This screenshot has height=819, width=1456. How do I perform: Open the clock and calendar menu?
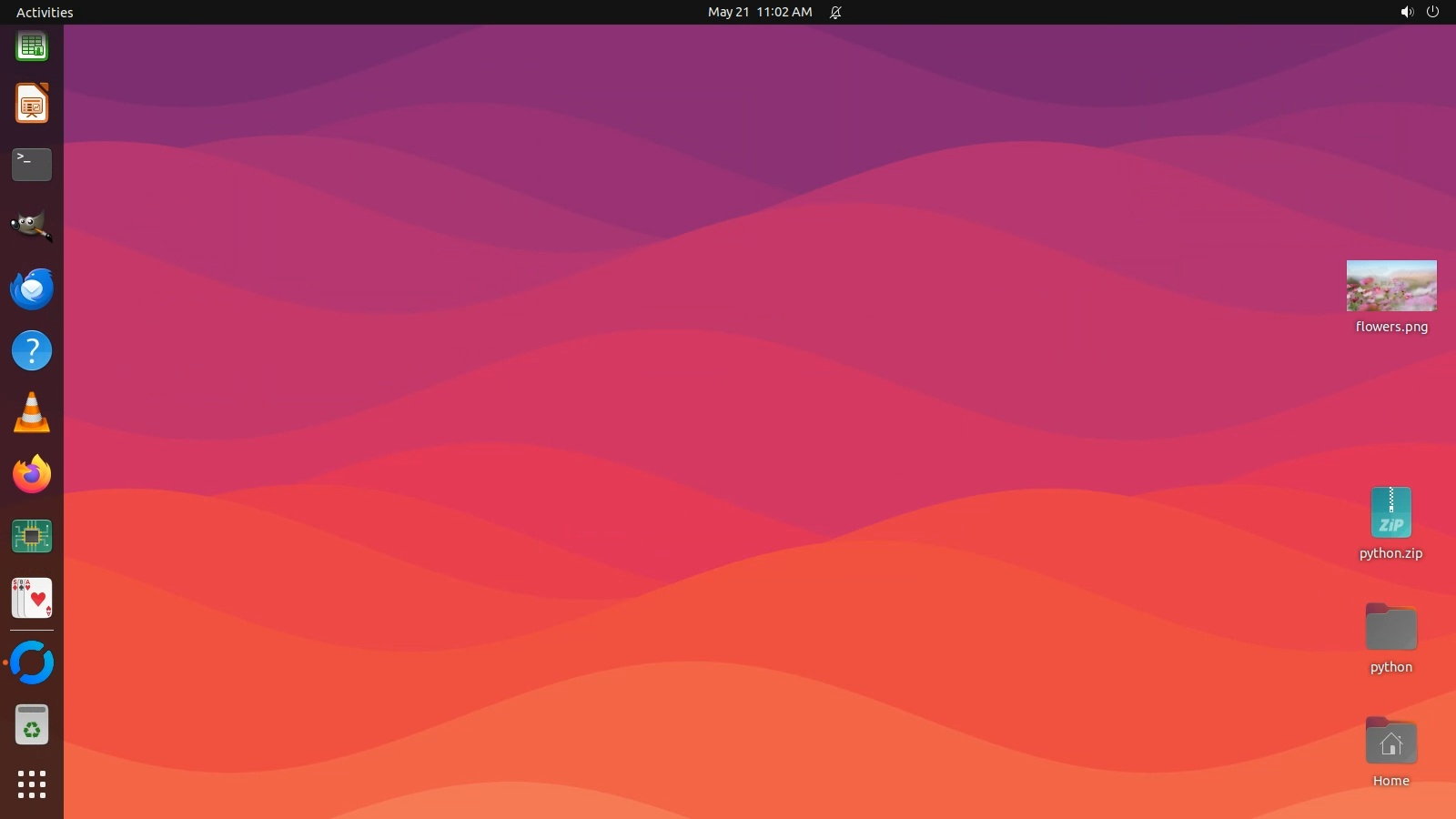point(759,12)
